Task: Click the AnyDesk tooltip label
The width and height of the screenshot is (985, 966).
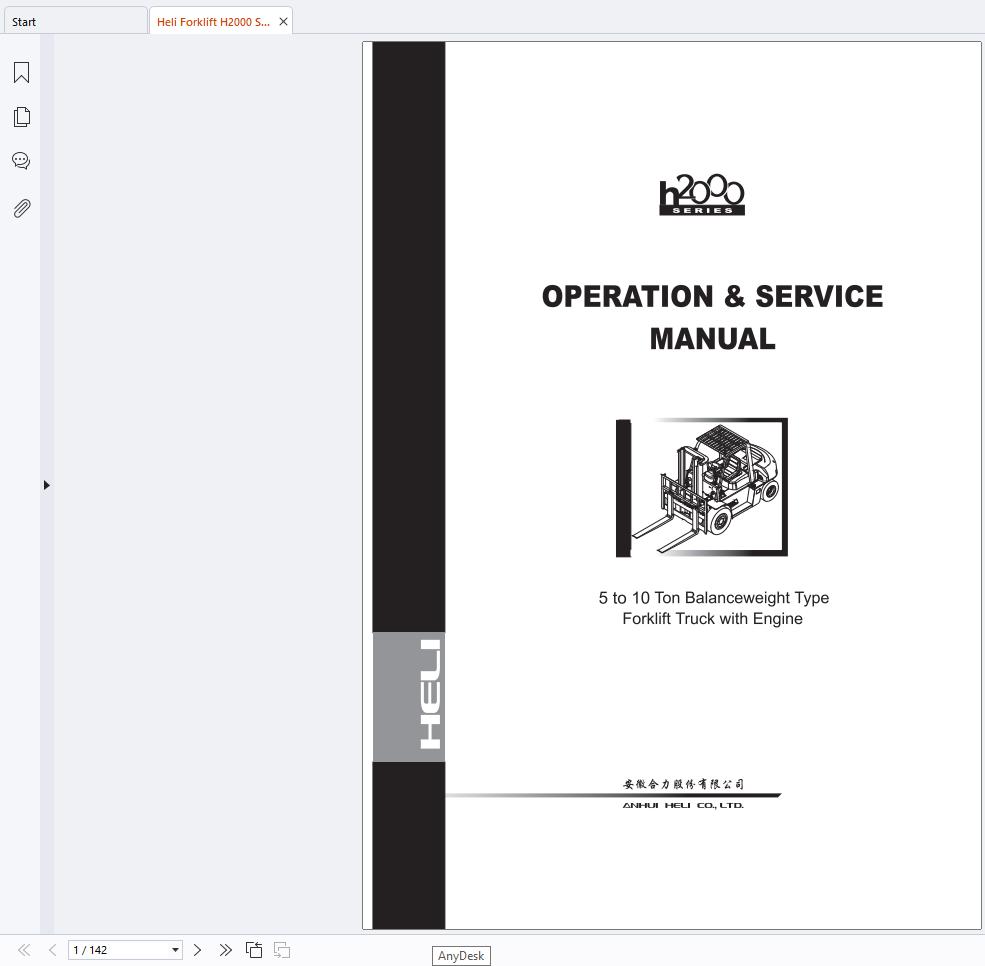Action: pyautogui.click(x=461, y=955)
